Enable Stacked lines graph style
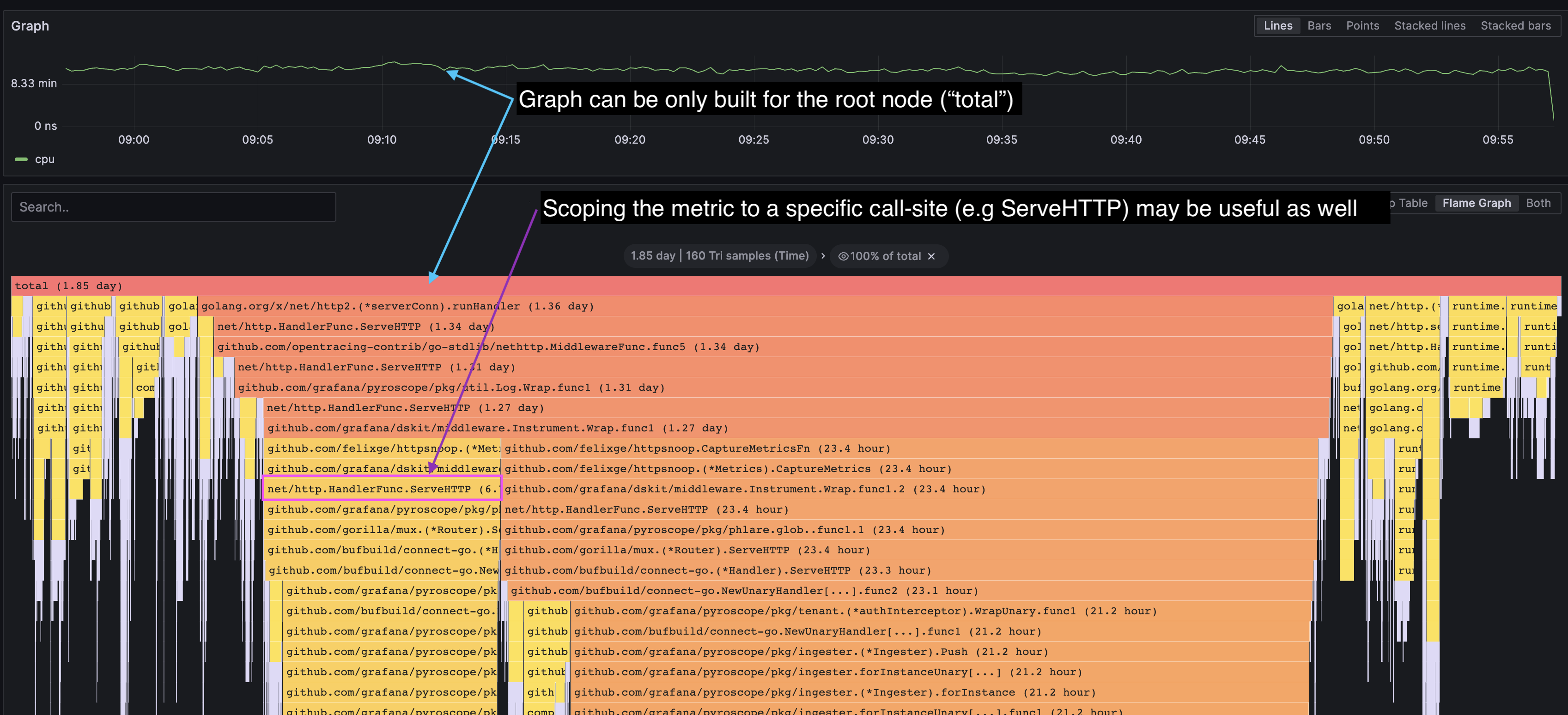The height and width of the screenshot is (715, 1568). [x=1430, y=25]
